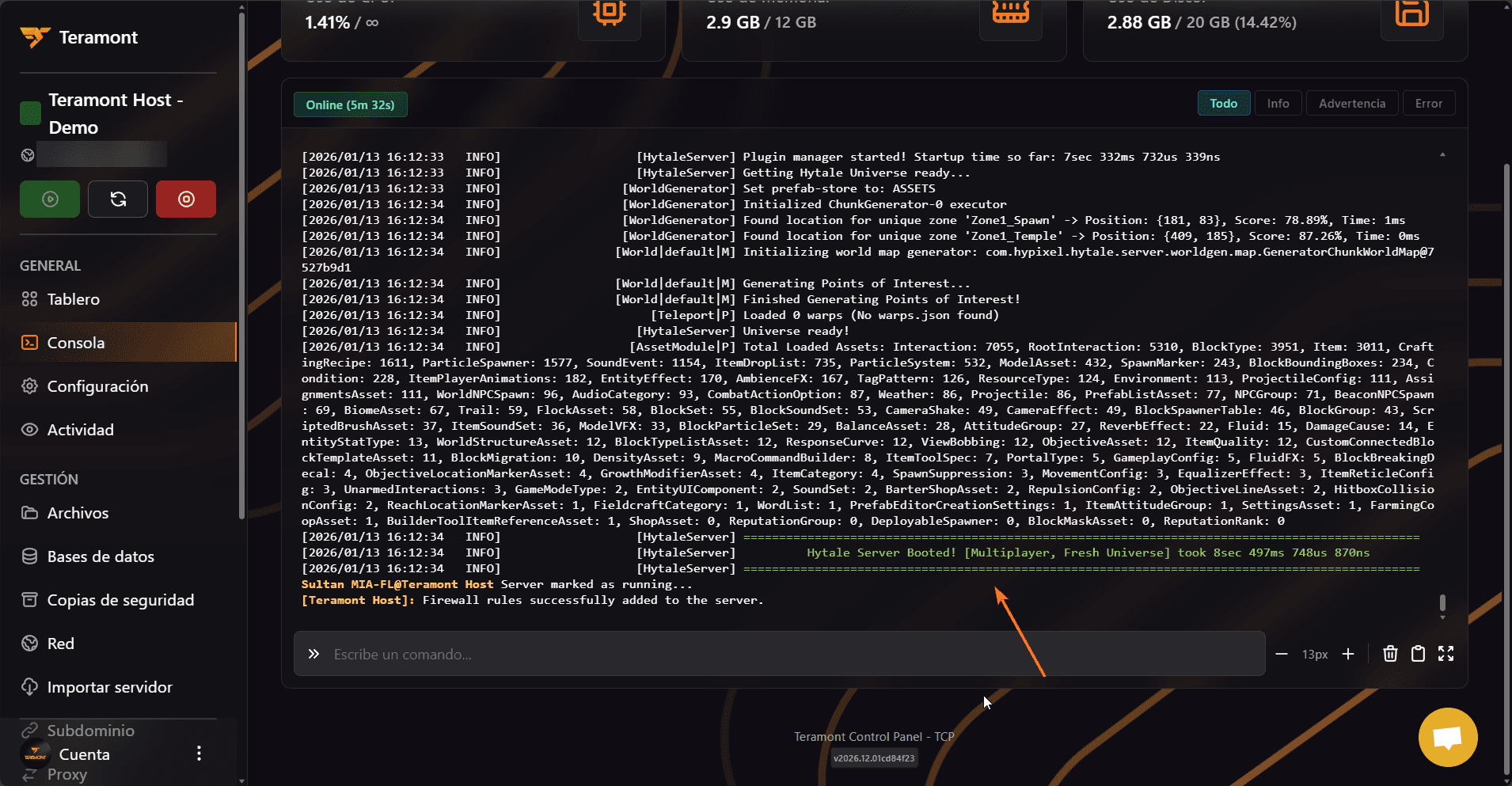This screenshot has width=1512, height=786.
Task: Click the version v2026.12.01cd84f23 label
Action: click(x=874, y=758)
